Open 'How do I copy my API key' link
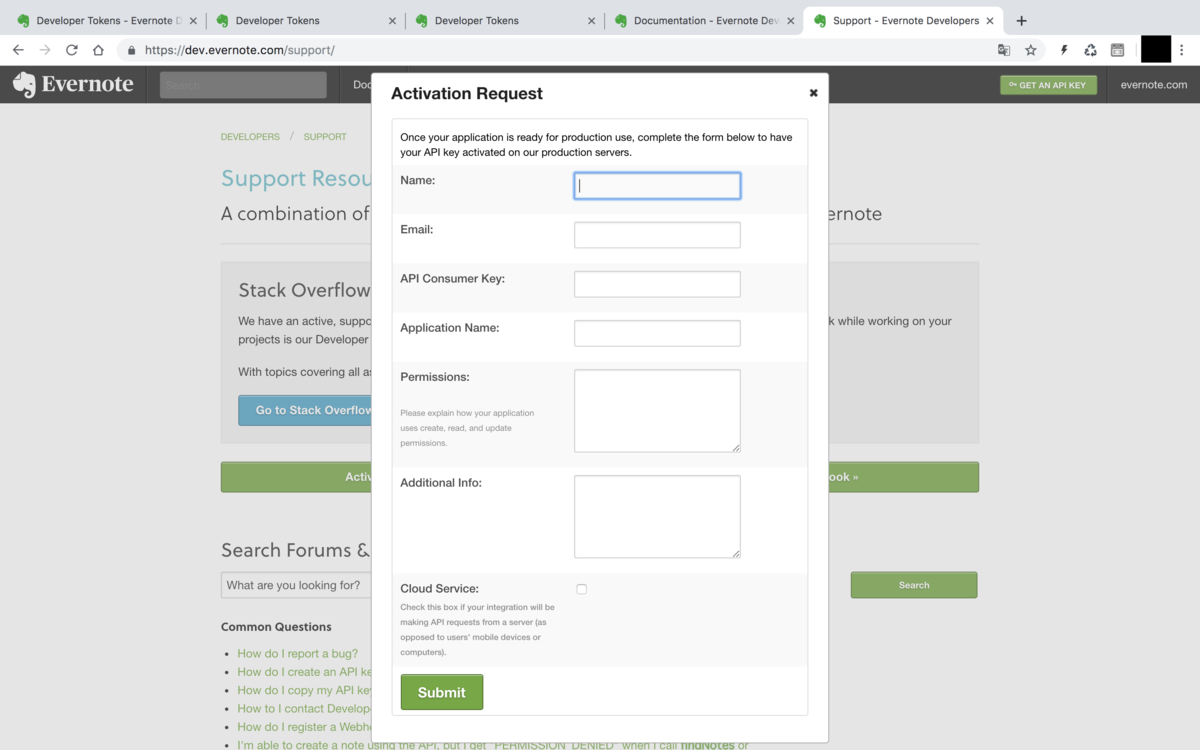1200x750 pixels. 304,690
